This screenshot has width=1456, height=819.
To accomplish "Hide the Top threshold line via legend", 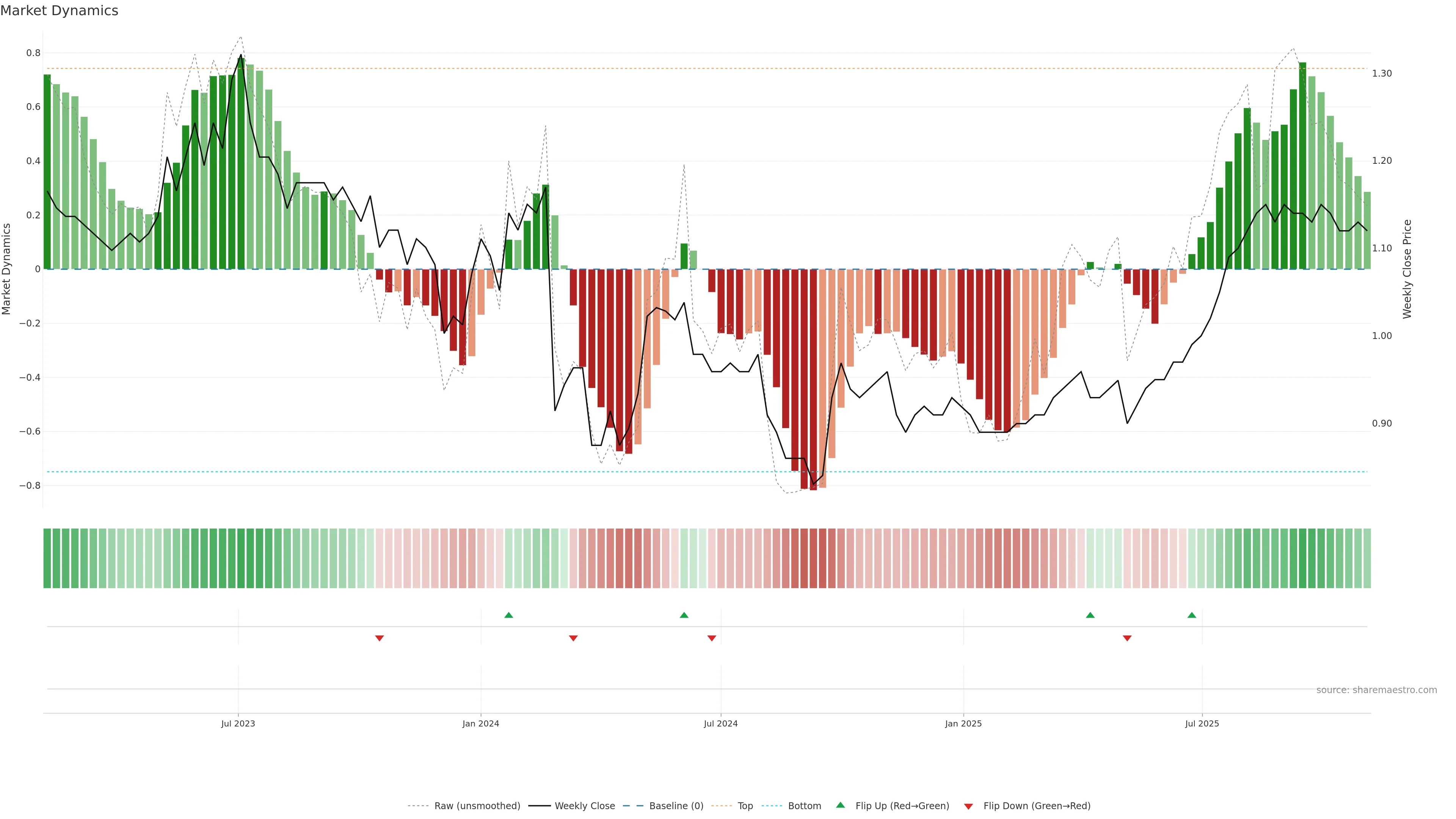I will pos(745,806).
